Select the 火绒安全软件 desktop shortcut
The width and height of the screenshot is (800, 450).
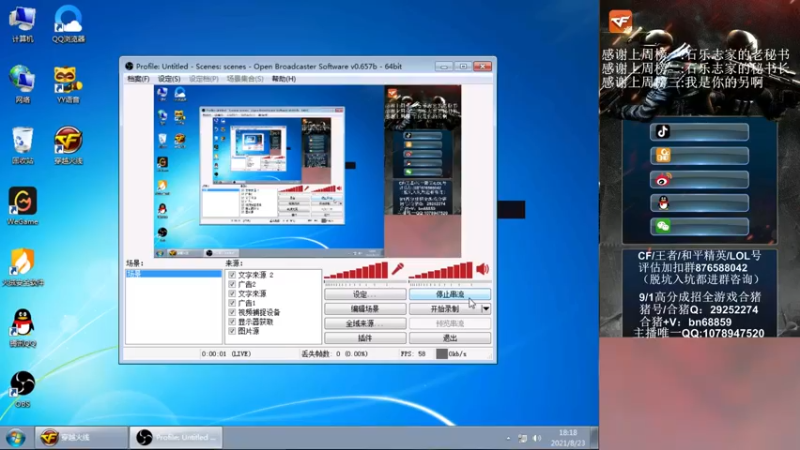coord(22,267)
